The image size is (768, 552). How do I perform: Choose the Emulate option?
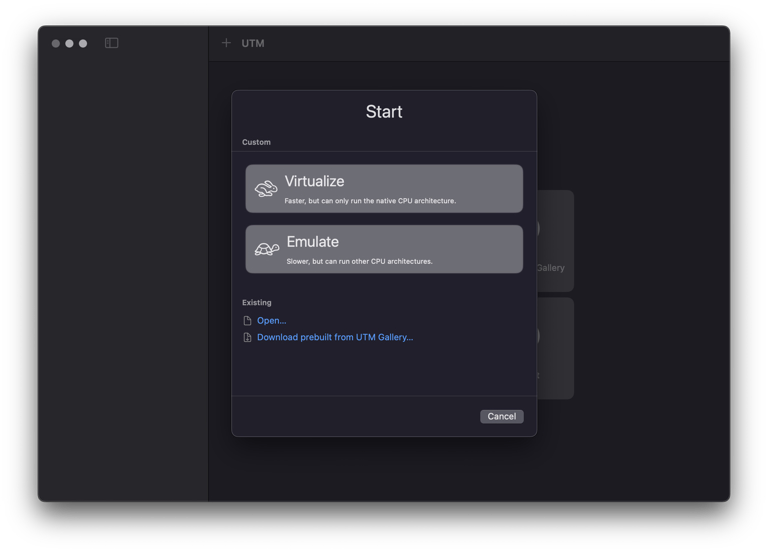tap(384, 249)
